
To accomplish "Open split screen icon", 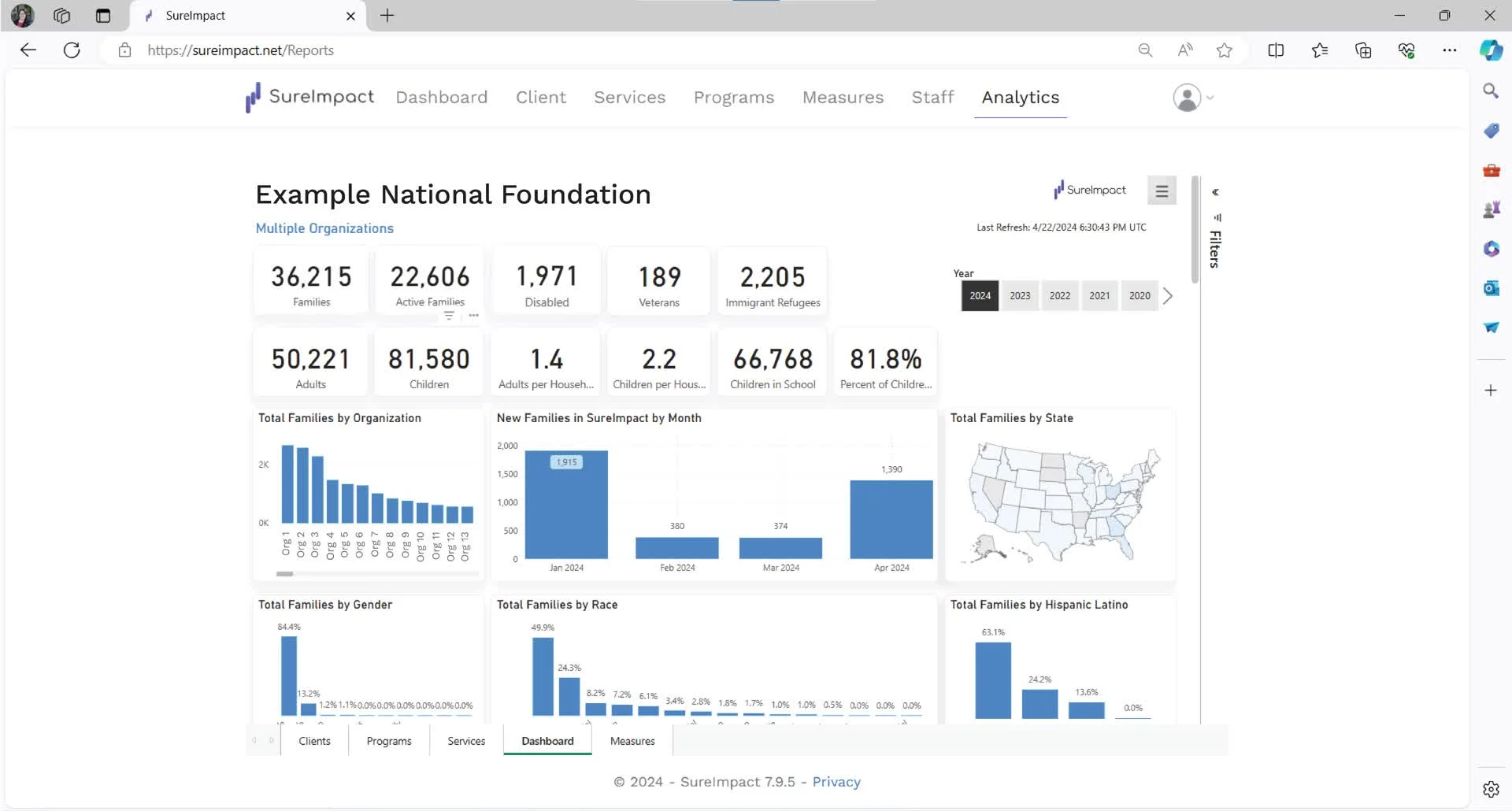I will (1276, 50).
